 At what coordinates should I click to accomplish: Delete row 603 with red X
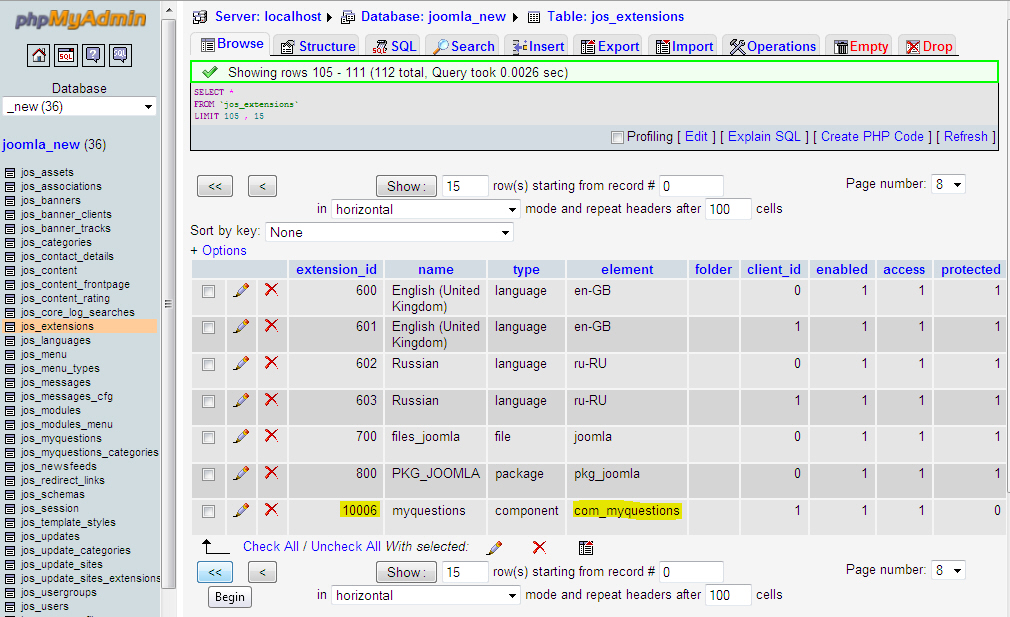click(x=271, y=399)
